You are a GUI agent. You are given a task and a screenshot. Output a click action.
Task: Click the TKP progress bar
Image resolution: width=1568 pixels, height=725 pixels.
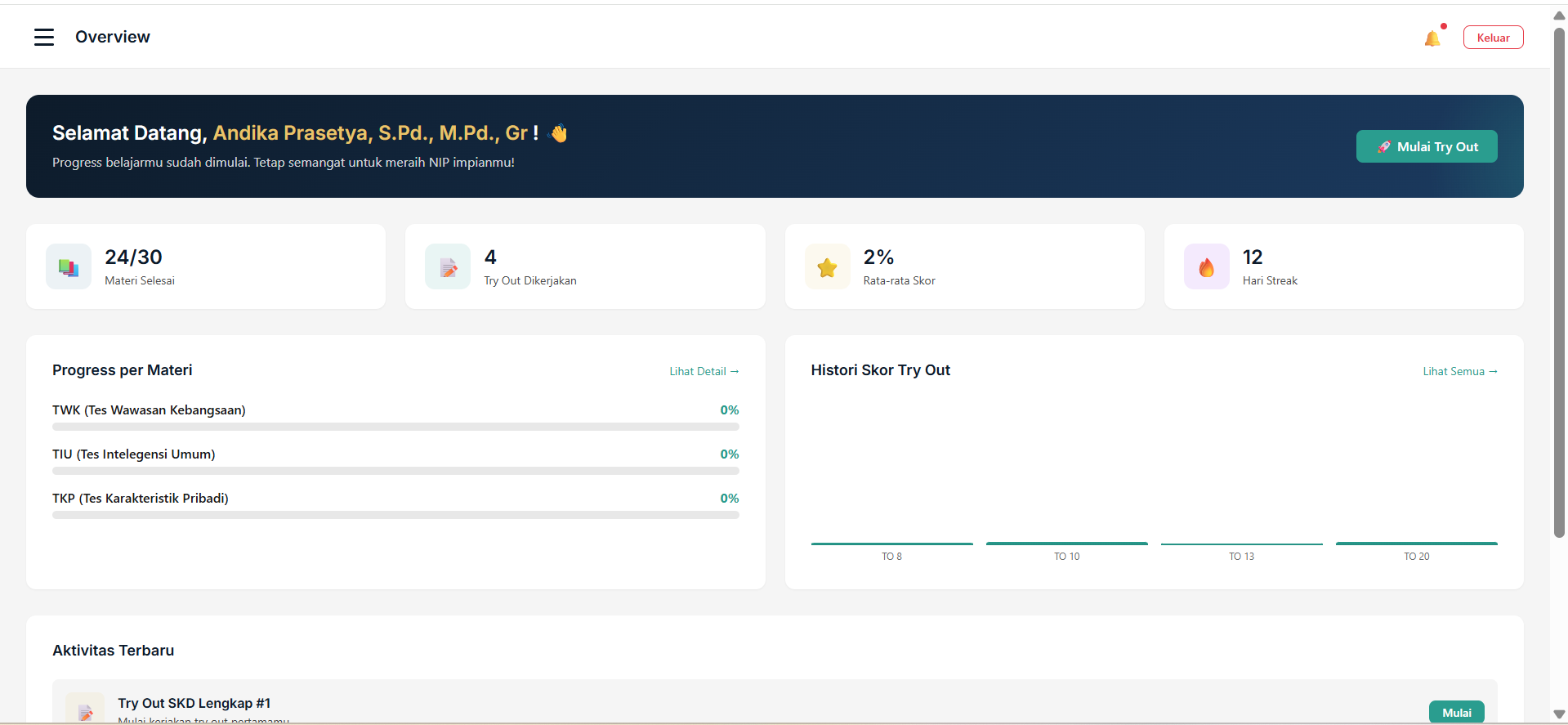pos(395,515)
